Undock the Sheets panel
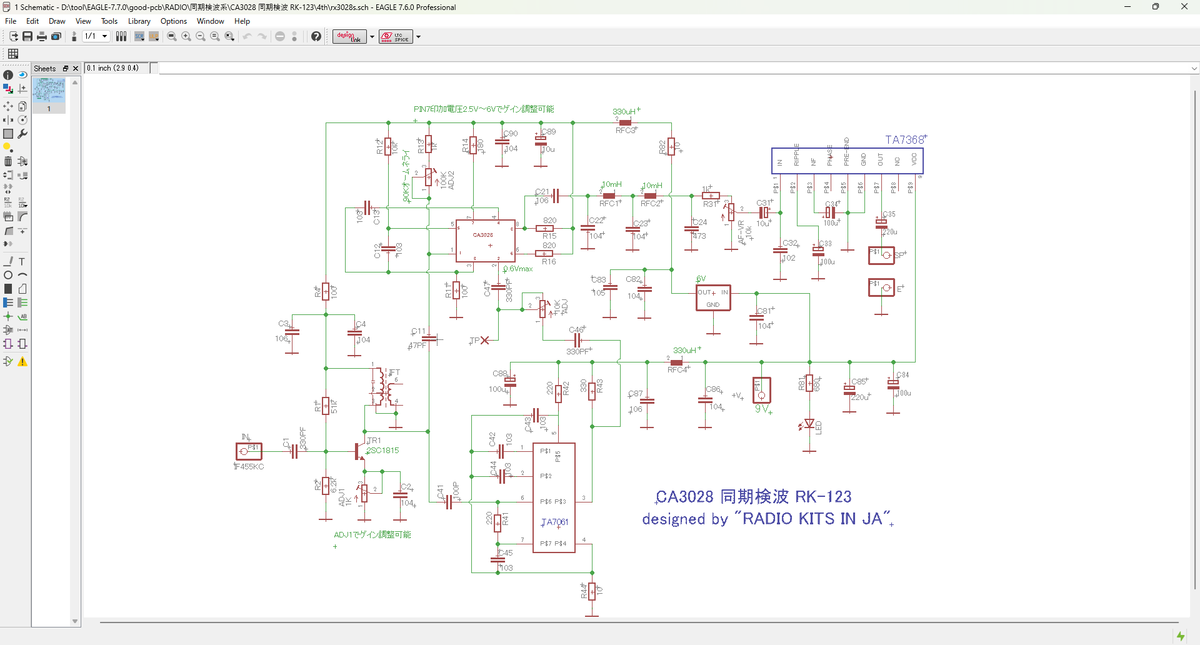The image size is (1200, 645). [66, 69]
